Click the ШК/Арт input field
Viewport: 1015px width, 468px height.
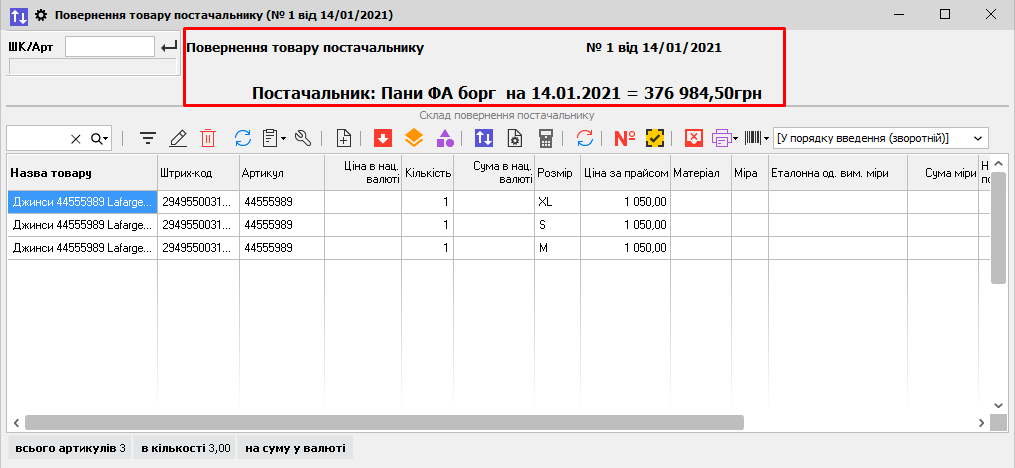110,47
